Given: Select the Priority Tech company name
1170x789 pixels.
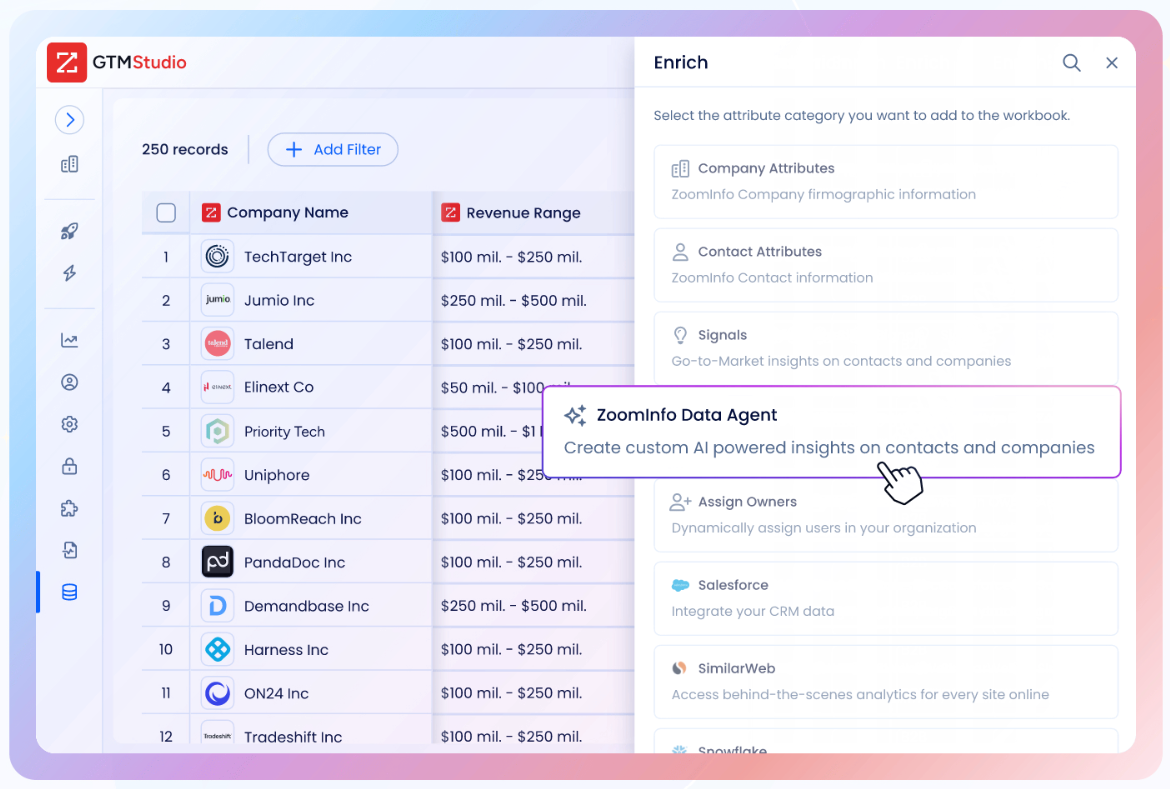Looking at the screenshot, I should [x=284, y=431].
